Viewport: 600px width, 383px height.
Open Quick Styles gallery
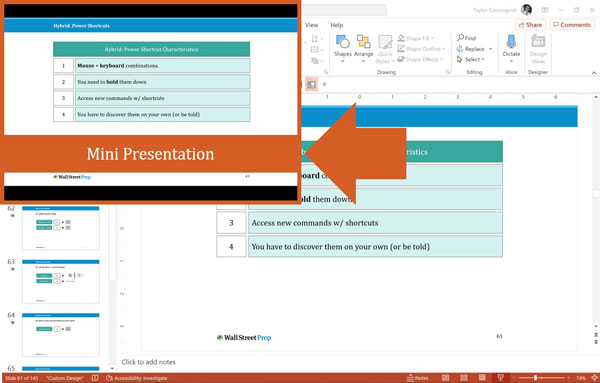pos(385,49)
